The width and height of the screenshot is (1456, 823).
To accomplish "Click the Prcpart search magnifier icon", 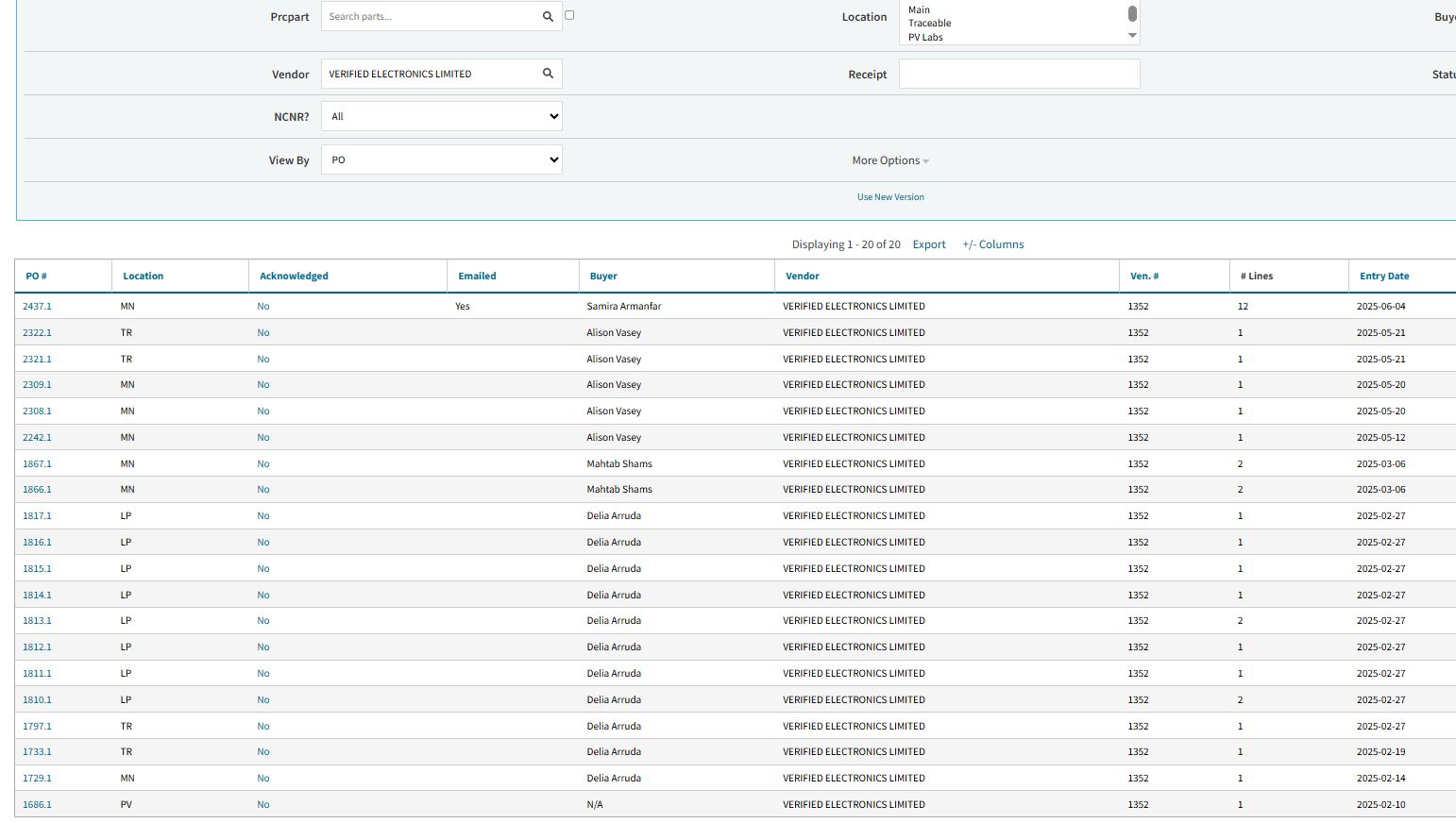I will pyautogui.click(x=548, y=16).
